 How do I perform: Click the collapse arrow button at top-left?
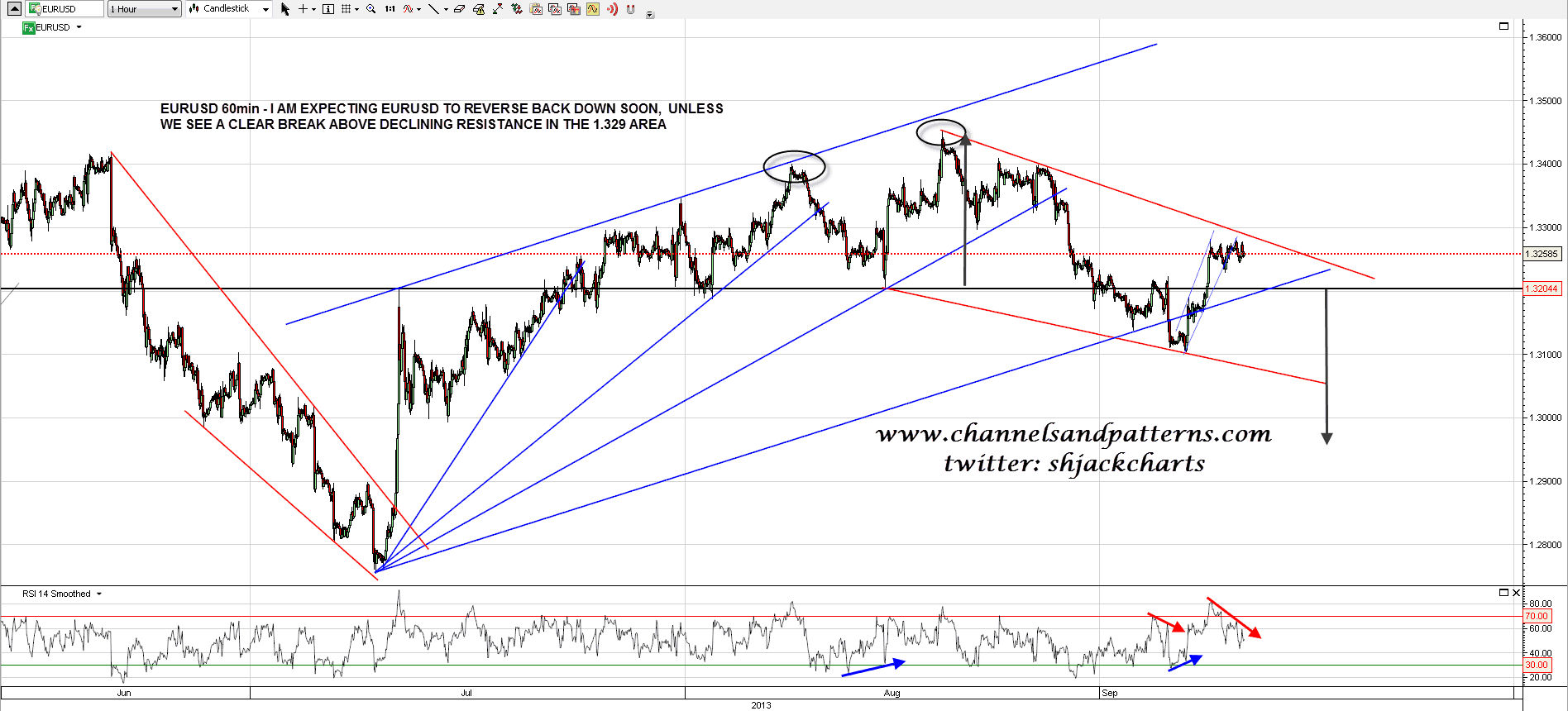[x=14, y=9]
